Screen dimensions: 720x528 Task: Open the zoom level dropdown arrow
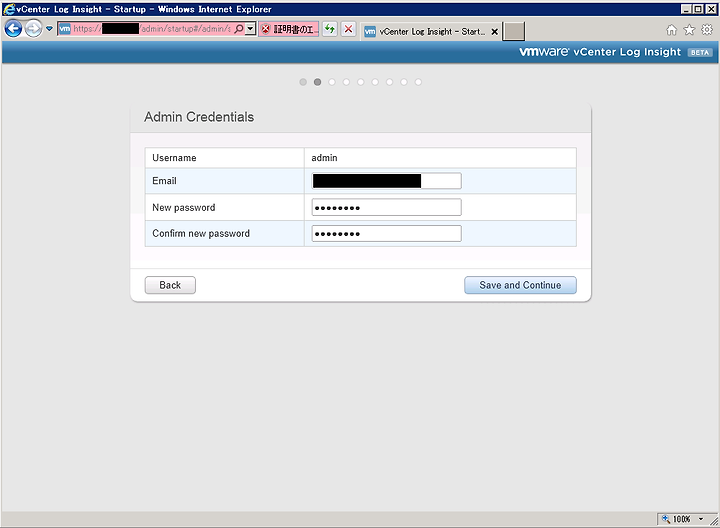point(701,519)
